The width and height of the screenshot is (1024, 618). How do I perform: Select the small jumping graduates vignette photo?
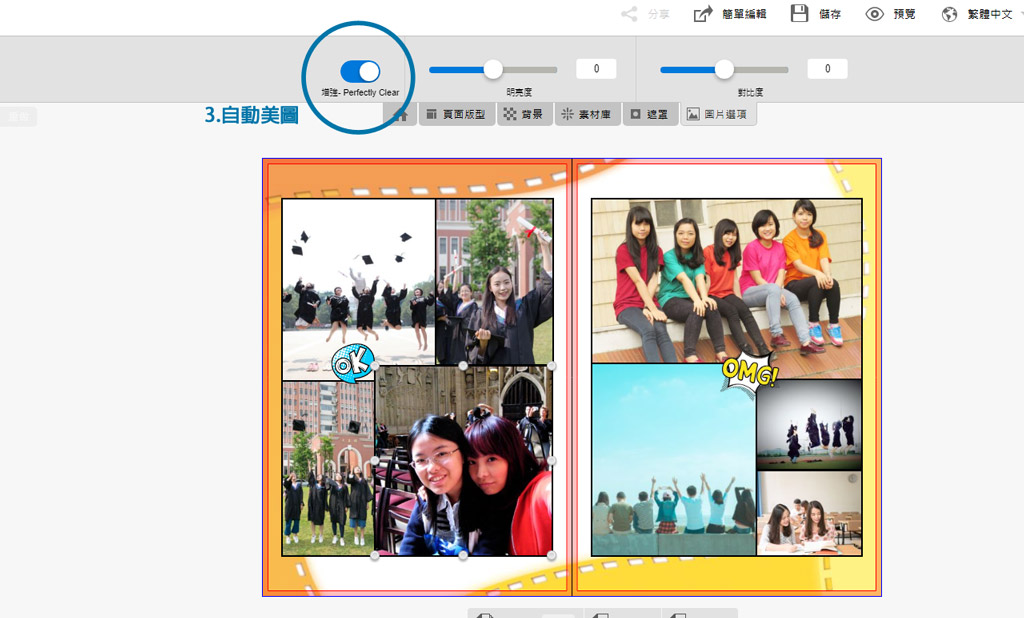[x=809, y=424]
